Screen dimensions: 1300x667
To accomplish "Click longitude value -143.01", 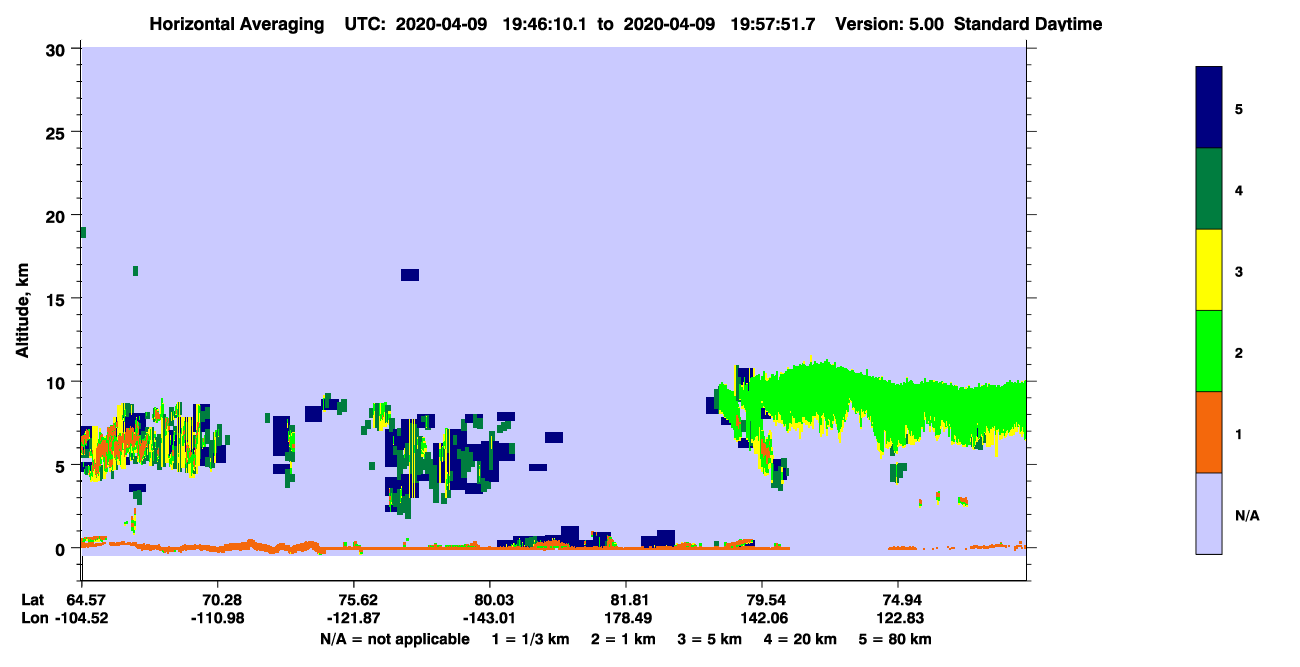I will click(489, 618).
